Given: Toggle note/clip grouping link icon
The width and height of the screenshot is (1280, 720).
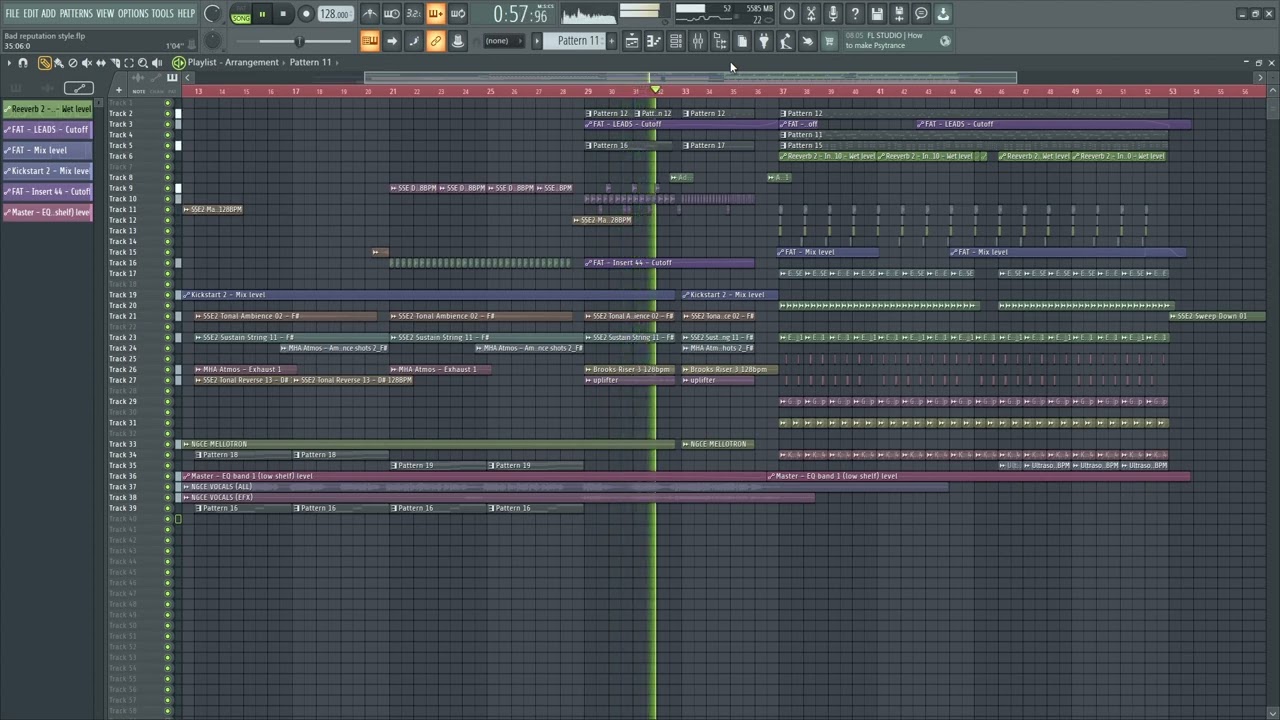Looking at the screenshot, I should tap(436, 41).
